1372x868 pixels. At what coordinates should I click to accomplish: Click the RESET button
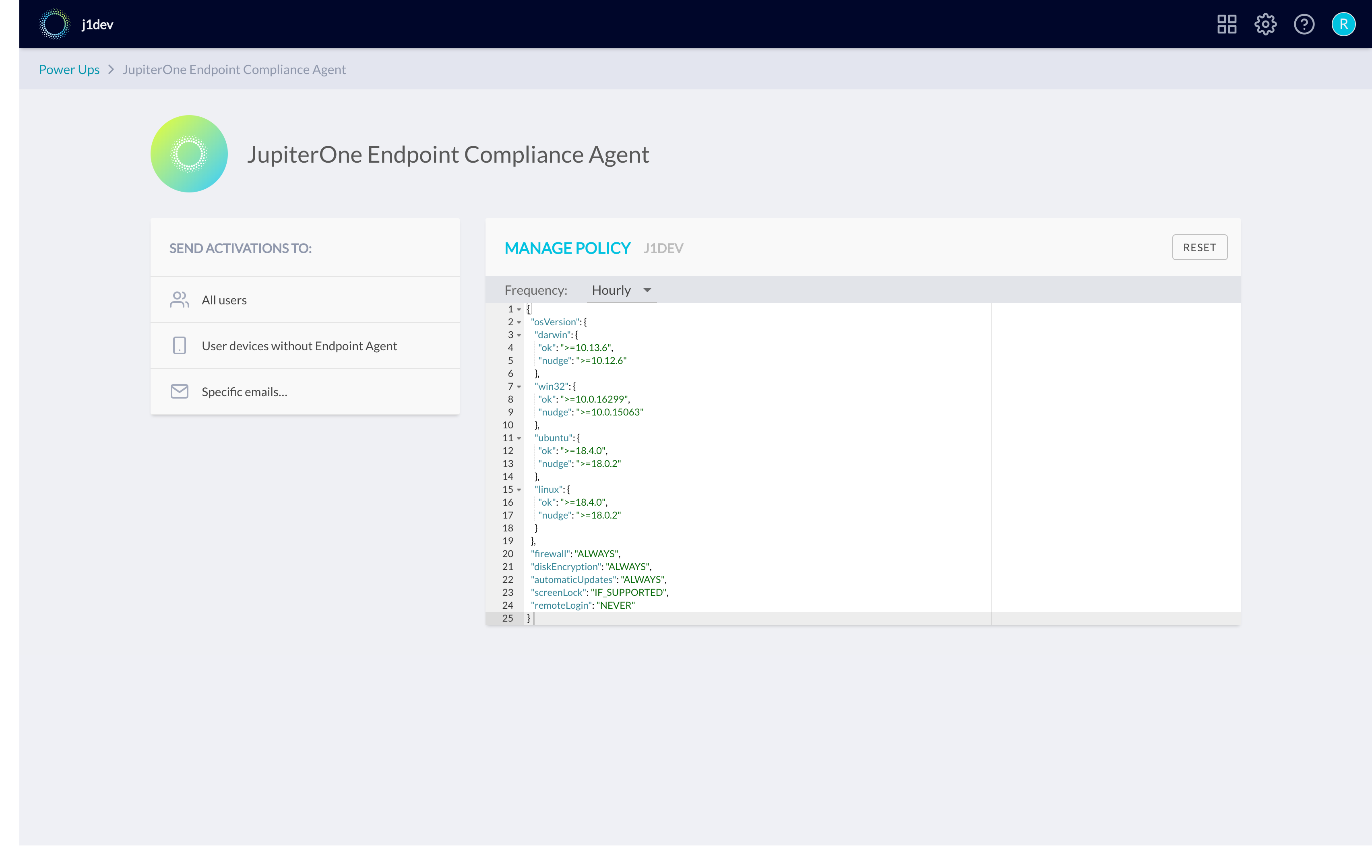click(x=1199, y=247)
